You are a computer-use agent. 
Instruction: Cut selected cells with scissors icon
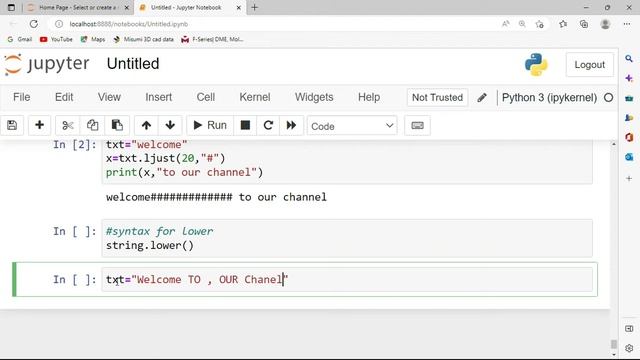67,125
